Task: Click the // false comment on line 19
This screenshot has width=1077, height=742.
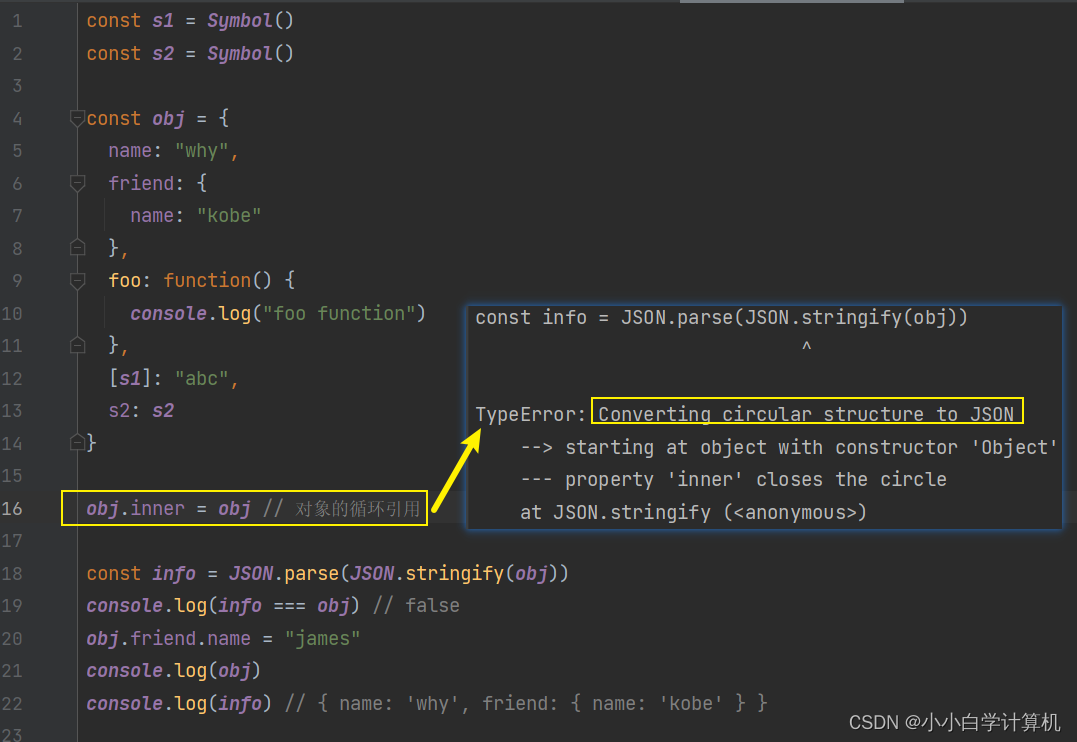Action: (x=416, y=606)
